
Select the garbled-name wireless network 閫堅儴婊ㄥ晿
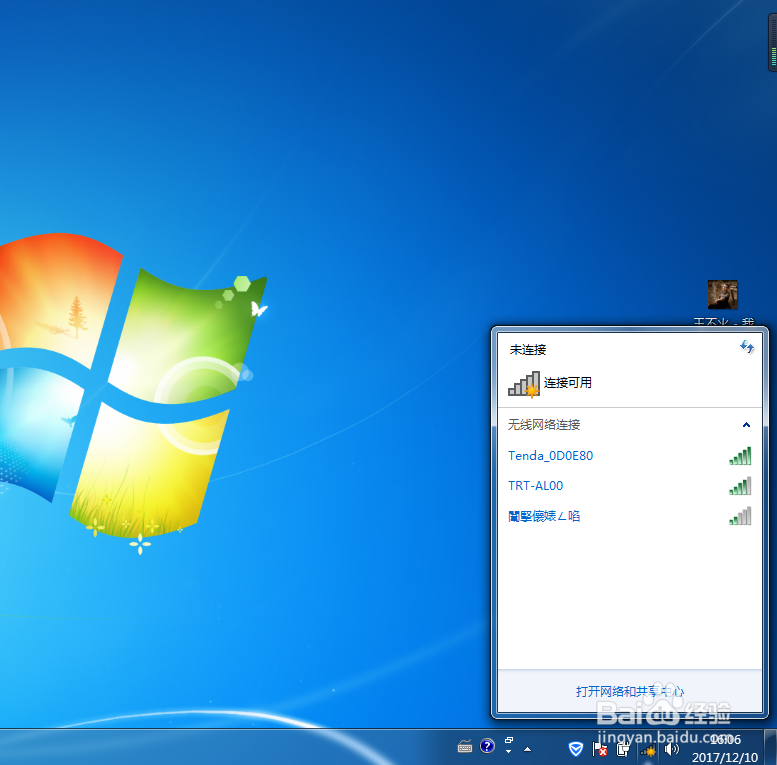tap(629, 516)
